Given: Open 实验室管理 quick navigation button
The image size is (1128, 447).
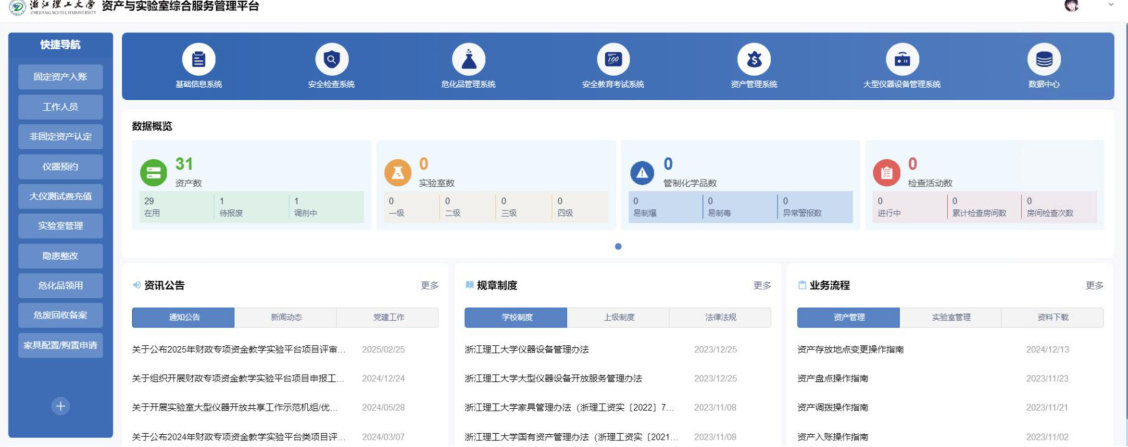Looking at the screenshot, I should (x=60, y=226).
